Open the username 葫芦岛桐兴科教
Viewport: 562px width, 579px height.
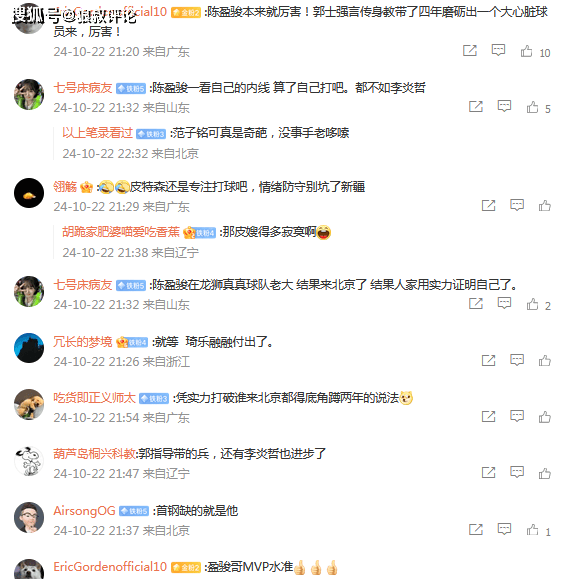point(95,454)
